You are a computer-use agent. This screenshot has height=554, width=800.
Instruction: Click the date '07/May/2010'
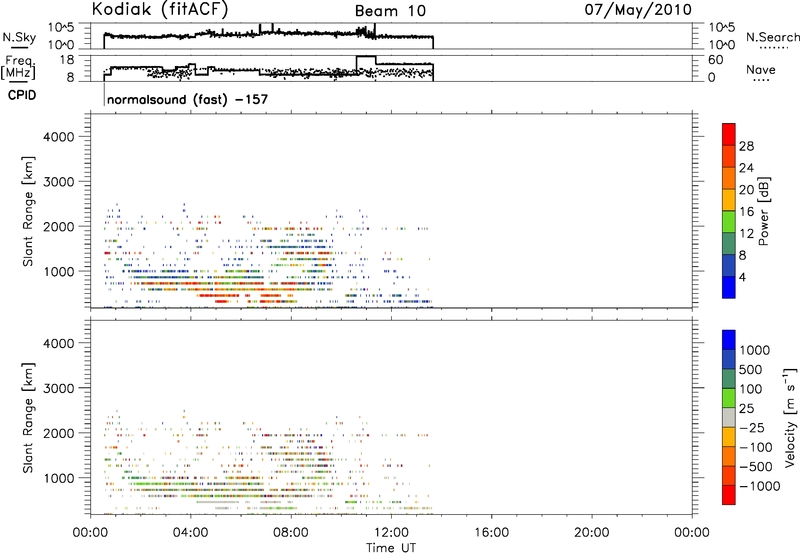pos(638,9)
